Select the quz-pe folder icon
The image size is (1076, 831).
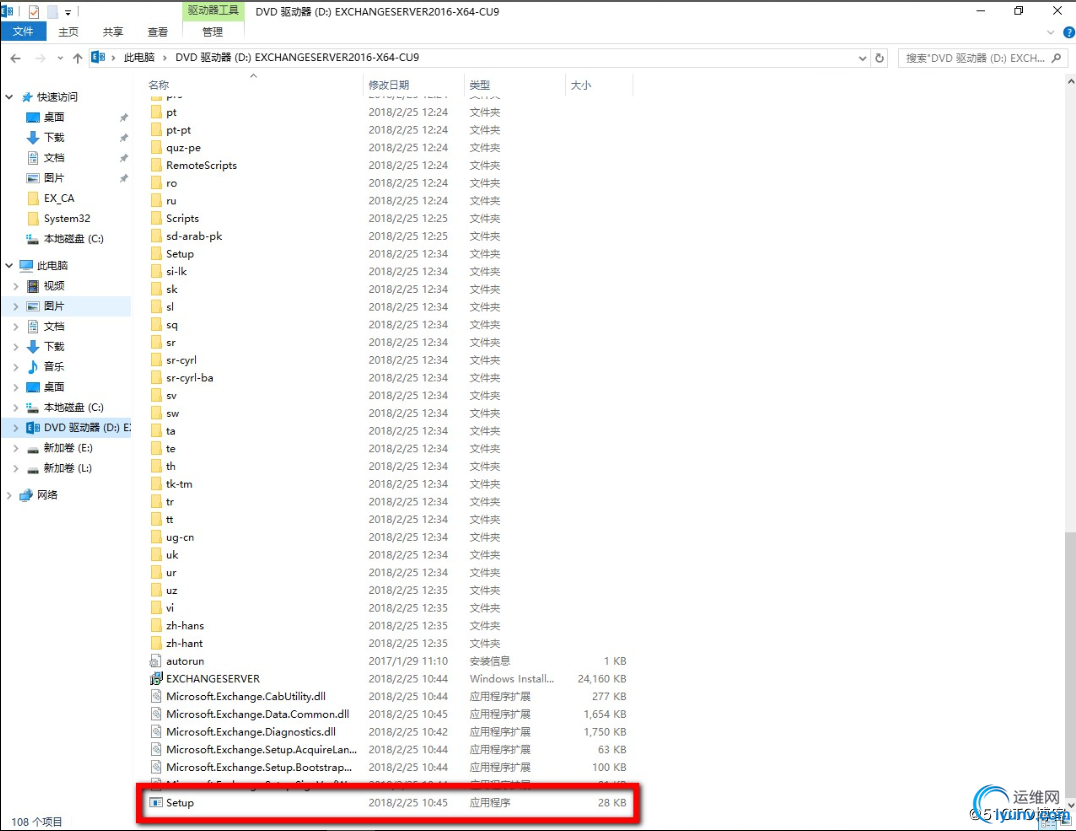pyautogui.click(x=156, y=148)
